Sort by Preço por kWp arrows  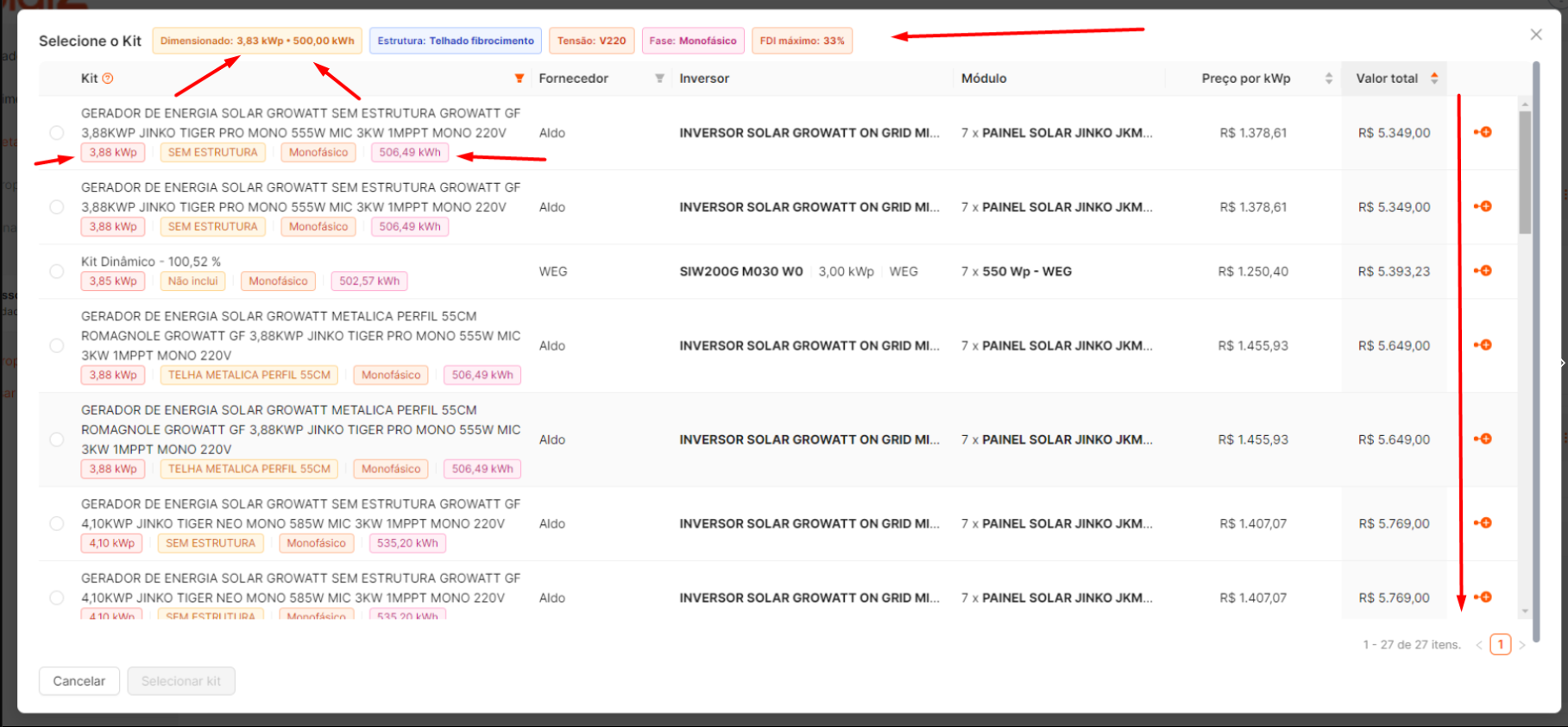[1329, 79]
